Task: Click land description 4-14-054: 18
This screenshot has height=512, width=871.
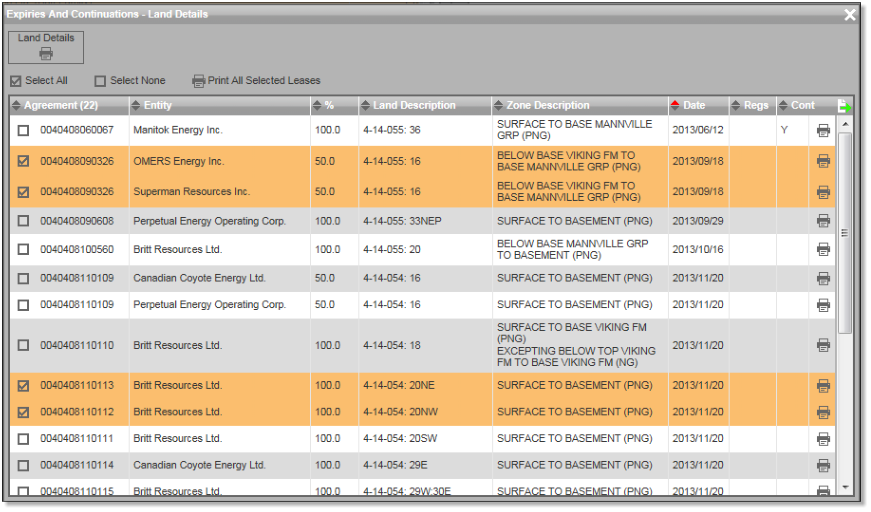Action: (x=392, y=345)
